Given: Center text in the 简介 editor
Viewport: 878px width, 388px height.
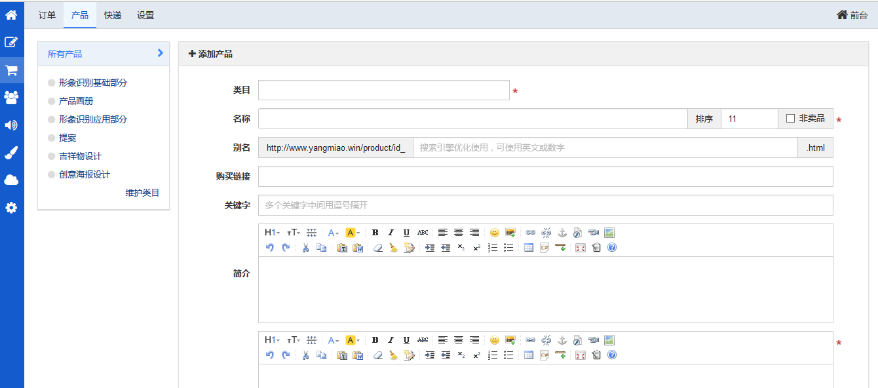Looking at the screenshot, I should (x=459, y=232).
